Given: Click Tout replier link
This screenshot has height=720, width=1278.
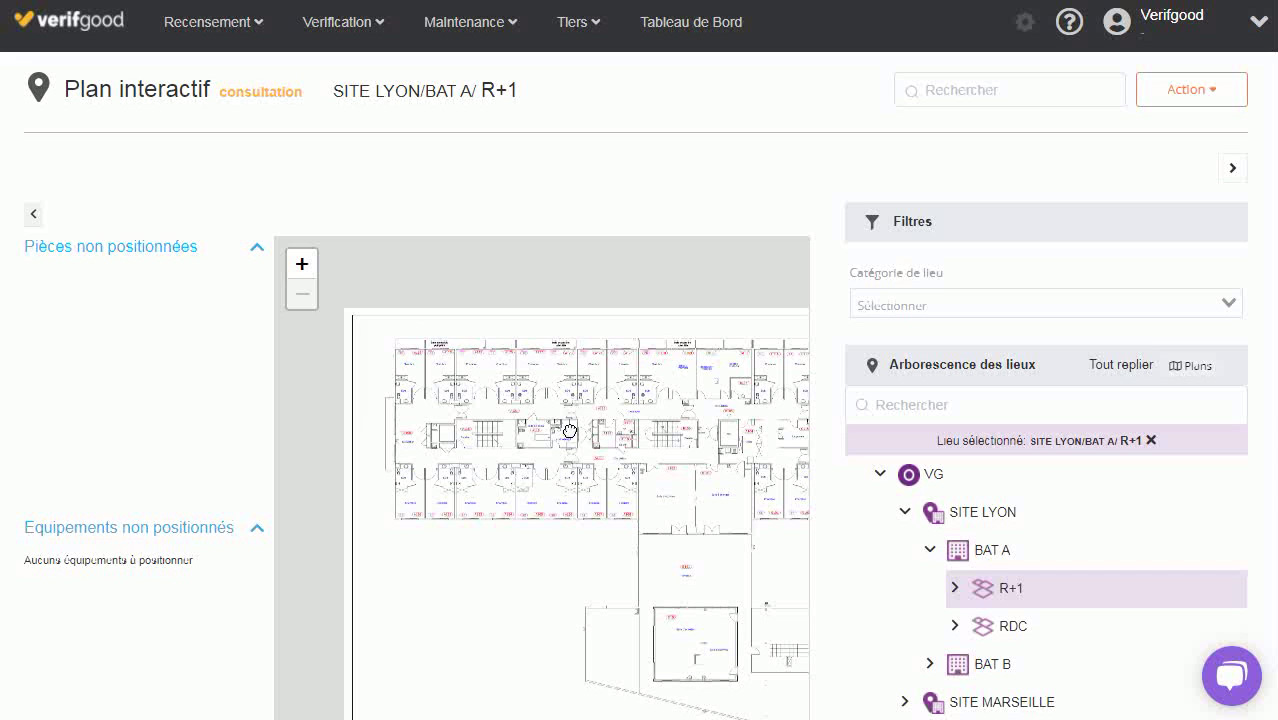Looking at the screenshot, I should pos(1120,365).
